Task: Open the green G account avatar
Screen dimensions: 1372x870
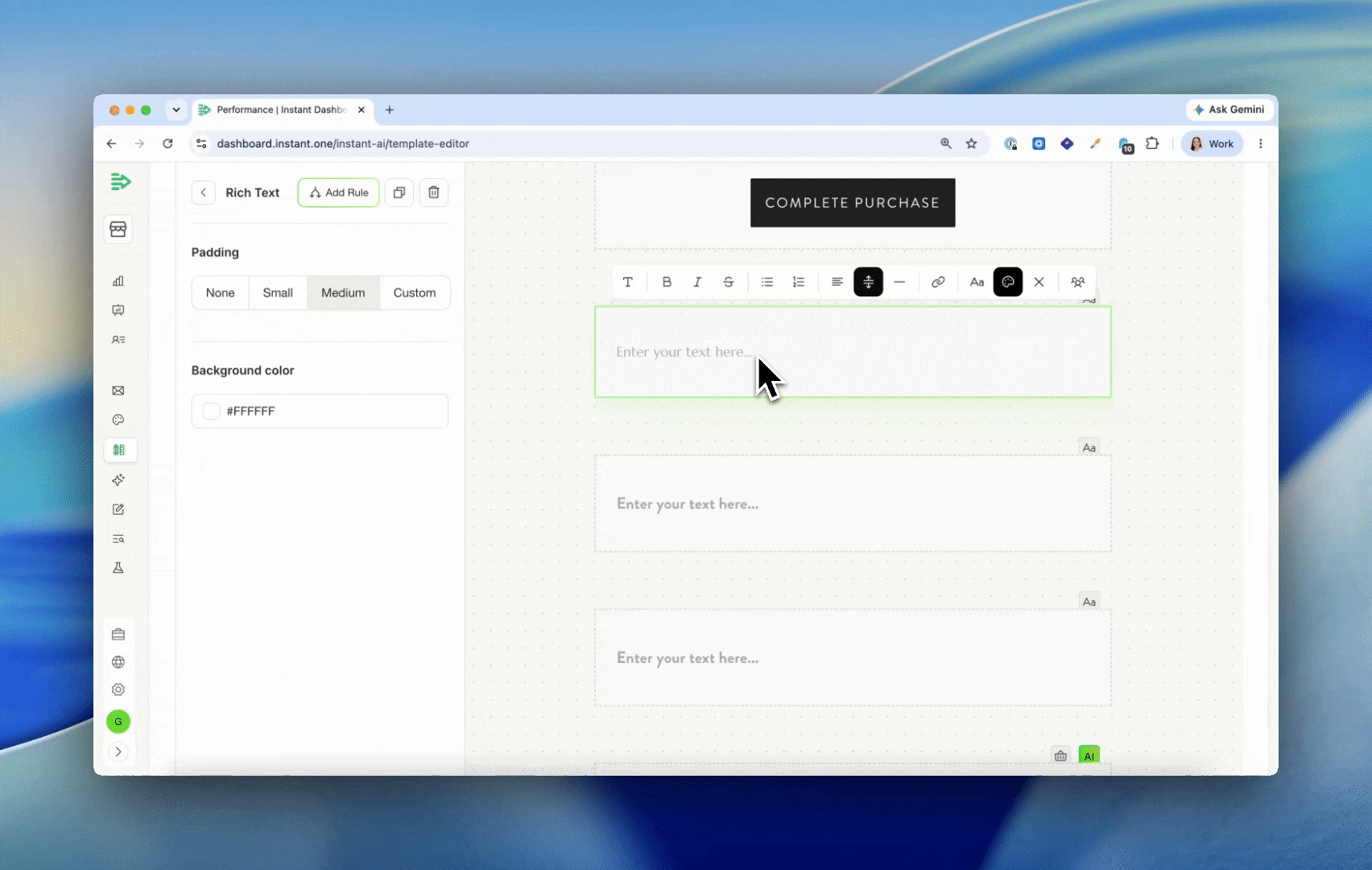Action: [x=118, y=722]
